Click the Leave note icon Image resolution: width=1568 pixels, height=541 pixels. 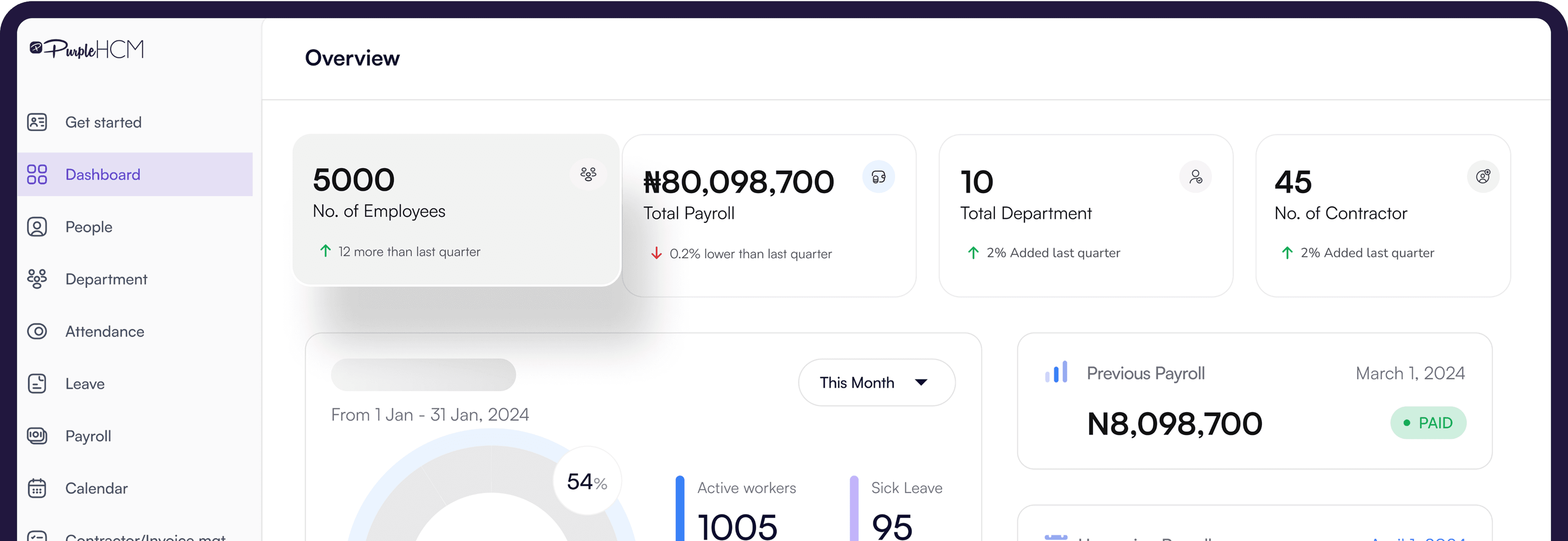click(37, 384)
